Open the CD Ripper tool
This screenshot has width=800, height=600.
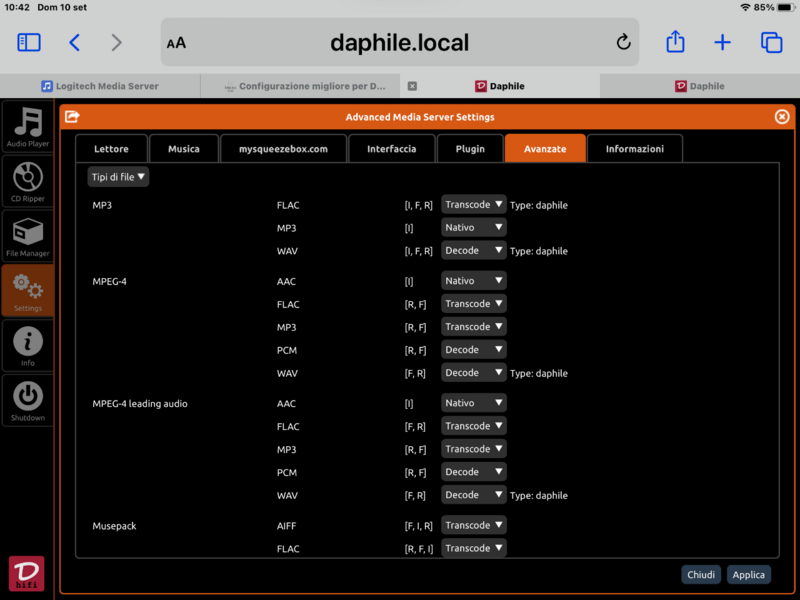(28, 181)
